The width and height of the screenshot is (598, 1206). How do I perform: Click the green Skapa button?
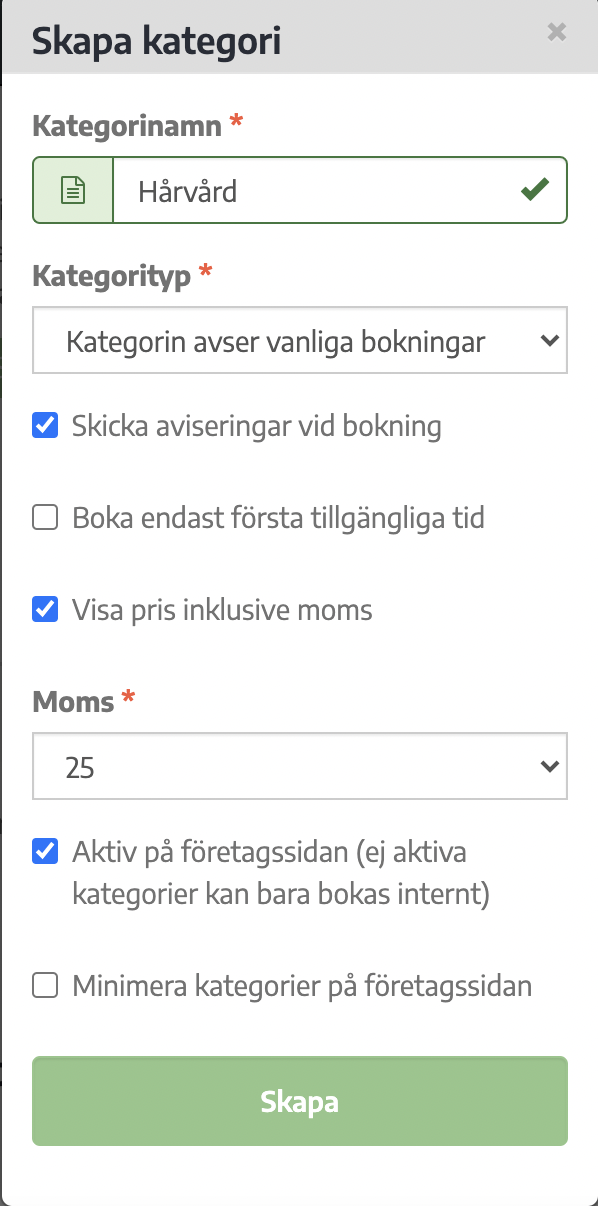pyautogui.click(x=300, y=1101)
